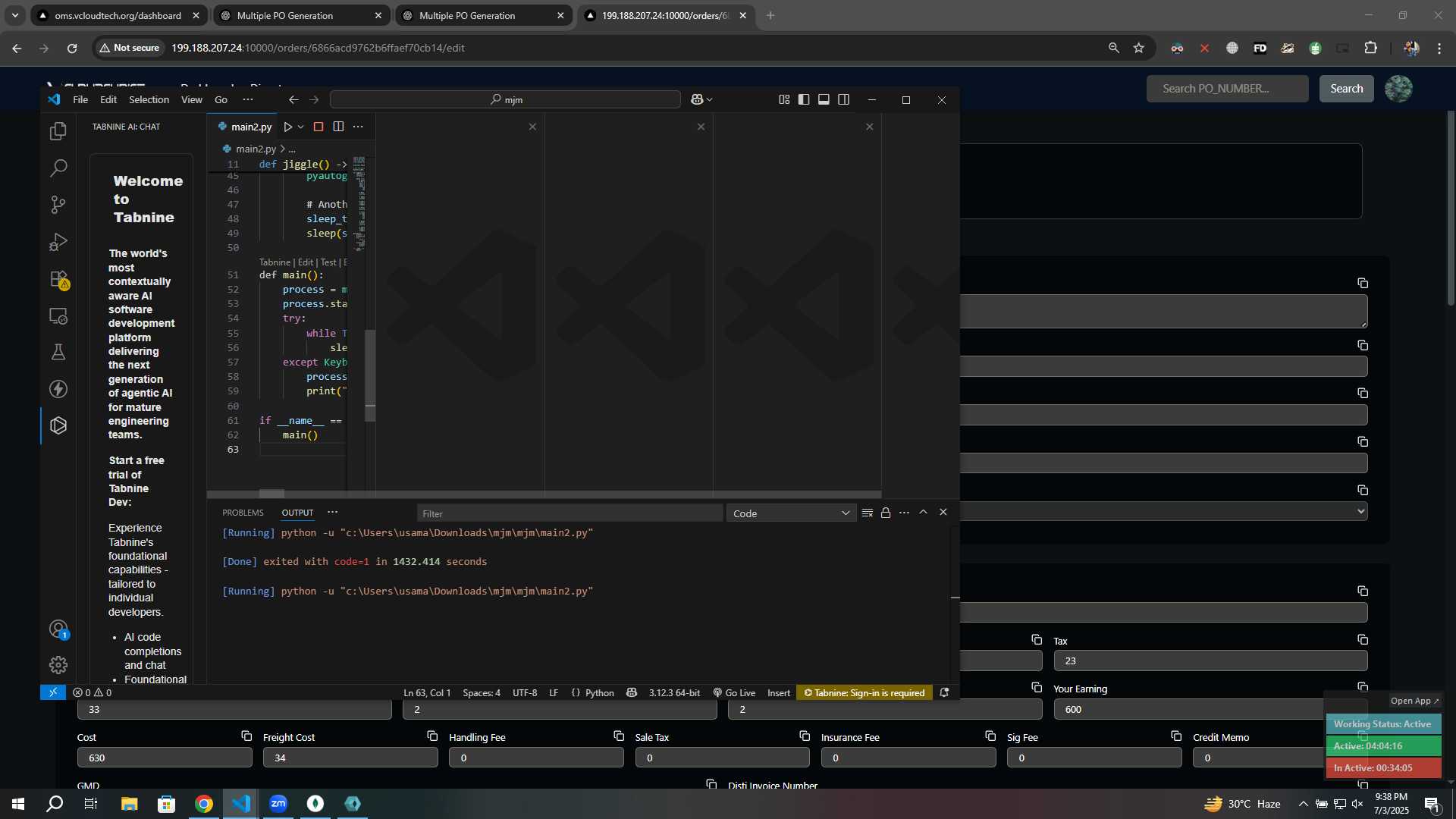The height and width of the screenshot is (819, 1456).
Task: Open the View menu in VS Code
Action: pyautogui.click(x=192, y=99)
